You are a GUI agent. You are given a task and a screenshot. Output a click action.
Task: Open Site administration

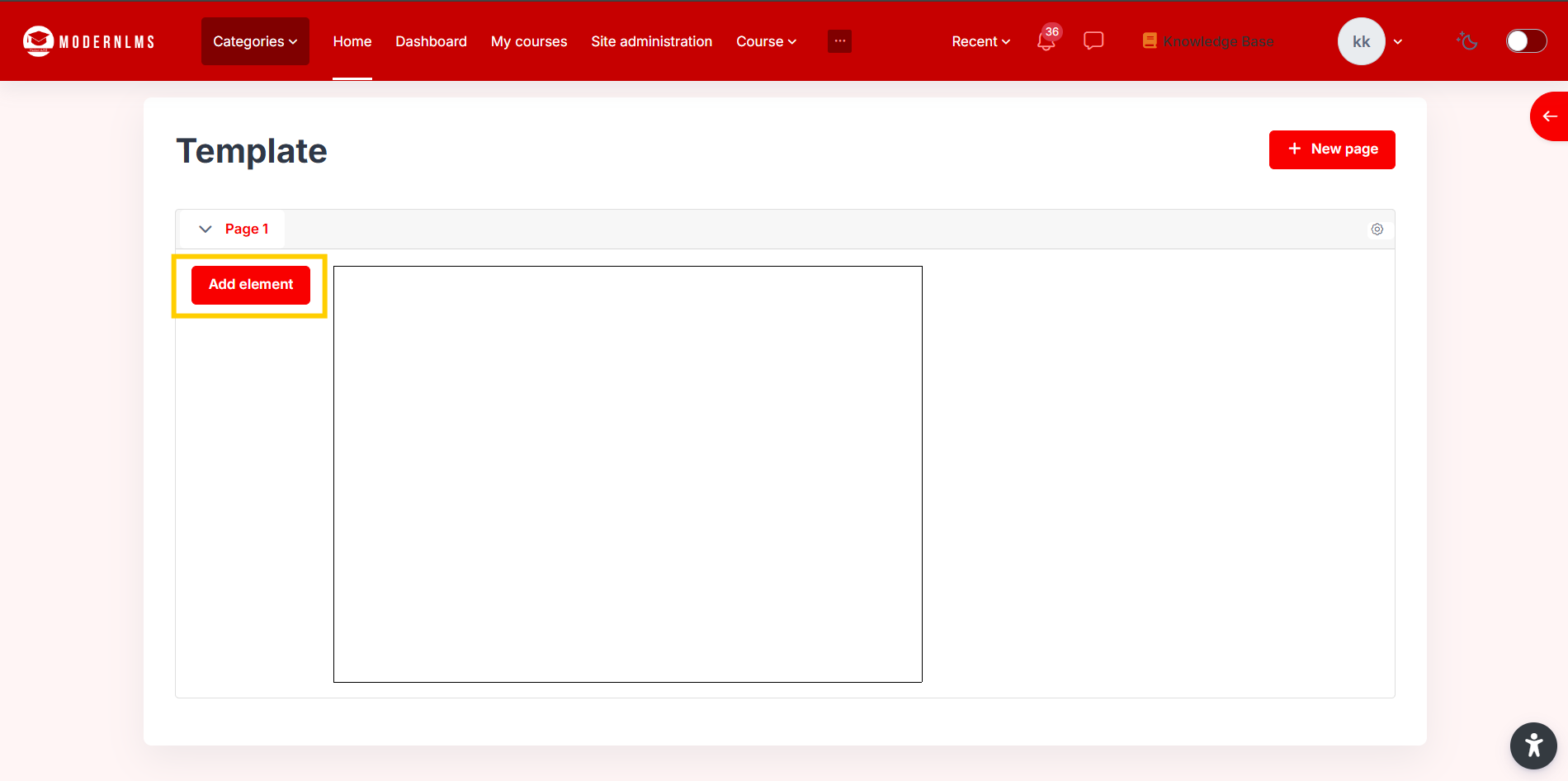point(652,41)
